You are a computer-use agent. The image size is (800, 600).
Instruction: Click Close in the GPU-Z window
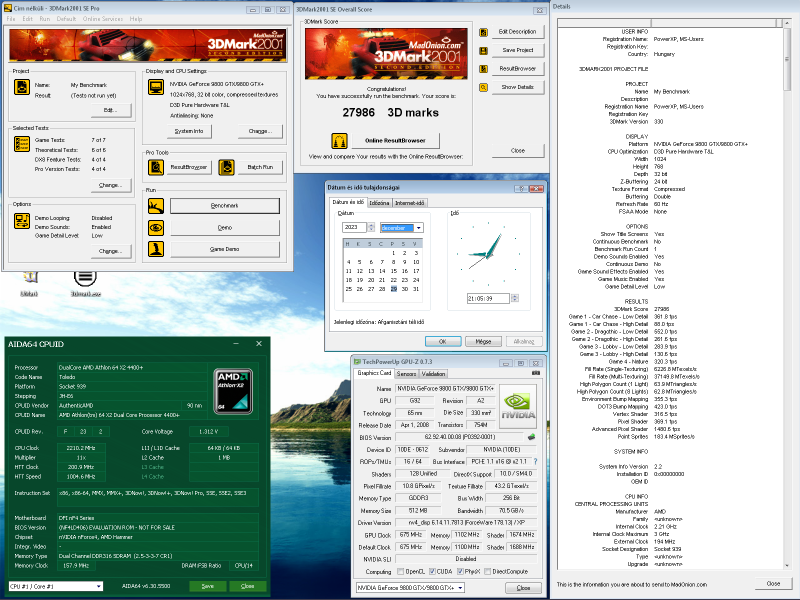point(523,588)
